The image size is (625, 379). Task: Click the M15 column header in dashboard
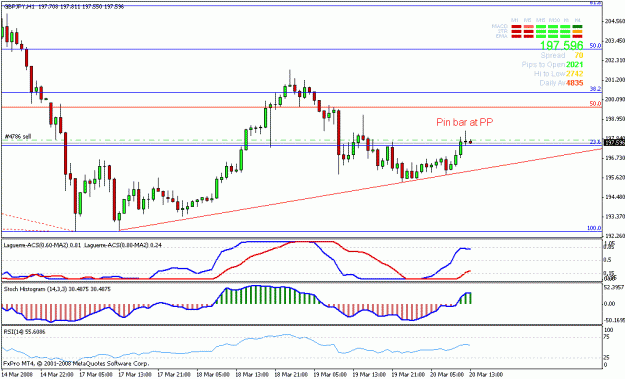(540, 20)
